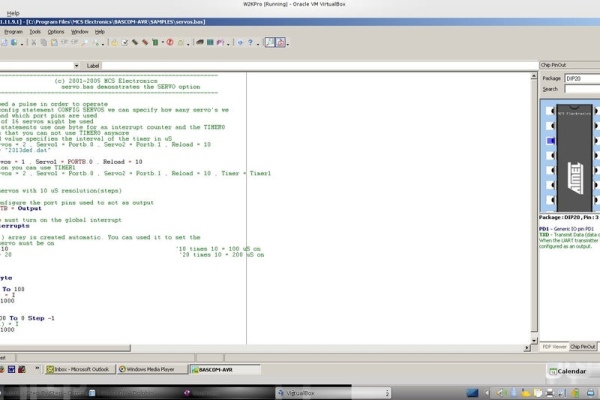The height and width of the screenshot is (400, 600).
Task: Click 'Package : DIP20 , Pin : 3' text
Action: (569, 217)
